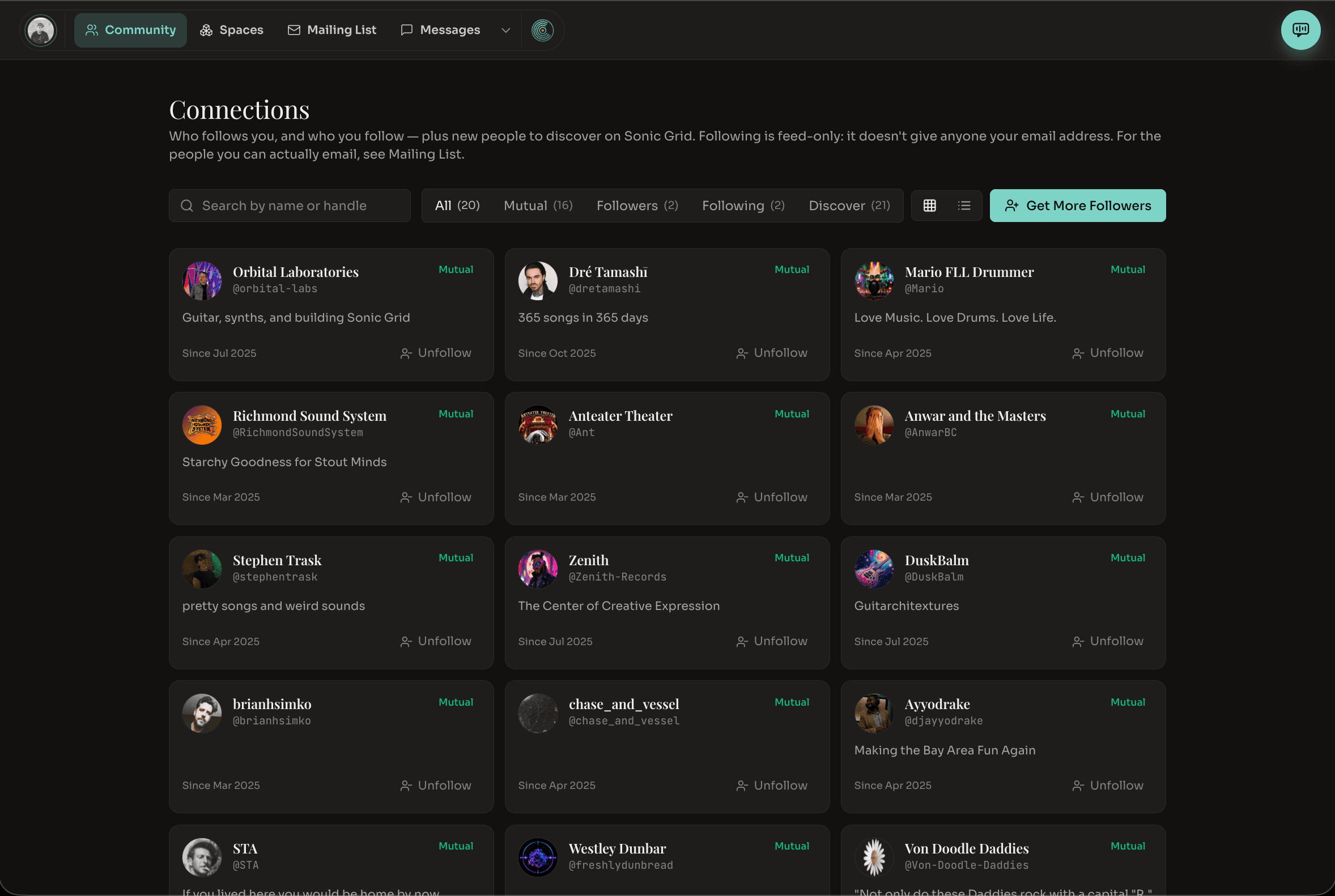Viewport: 1335px width, 896px height.
Task: Click "Since Oct 2025" on Dré Tamashī card
Action: coord(557,353)
